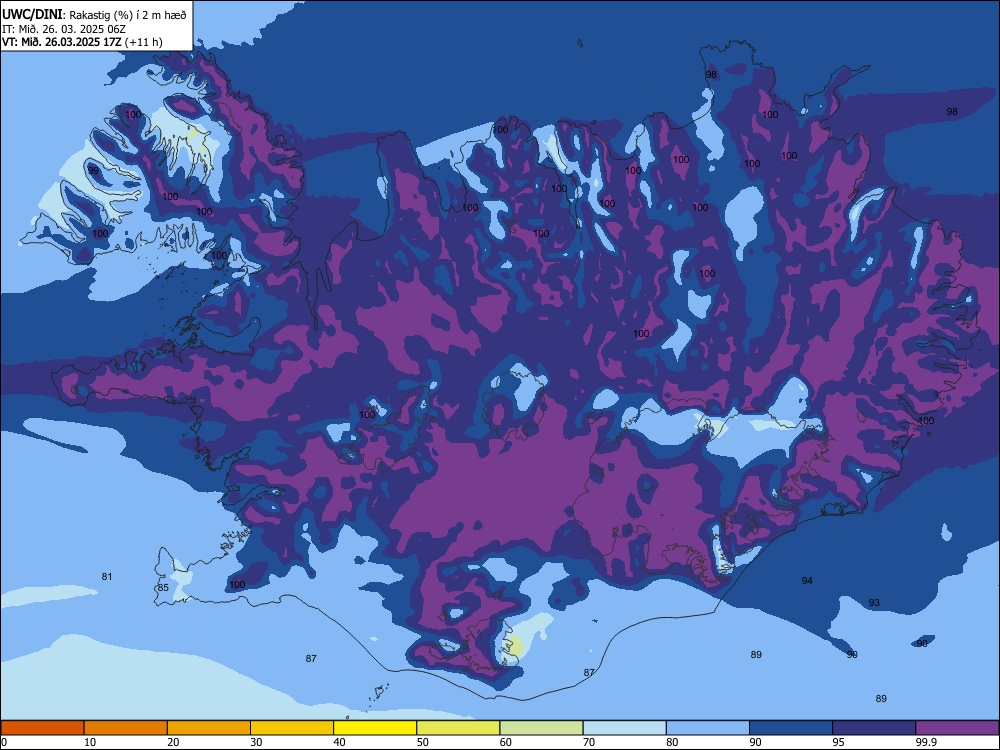Click the '(+11 h)' forecast offset text
Image resolution: width=1000 pixels, height=750 pixels.
[143, 42]
